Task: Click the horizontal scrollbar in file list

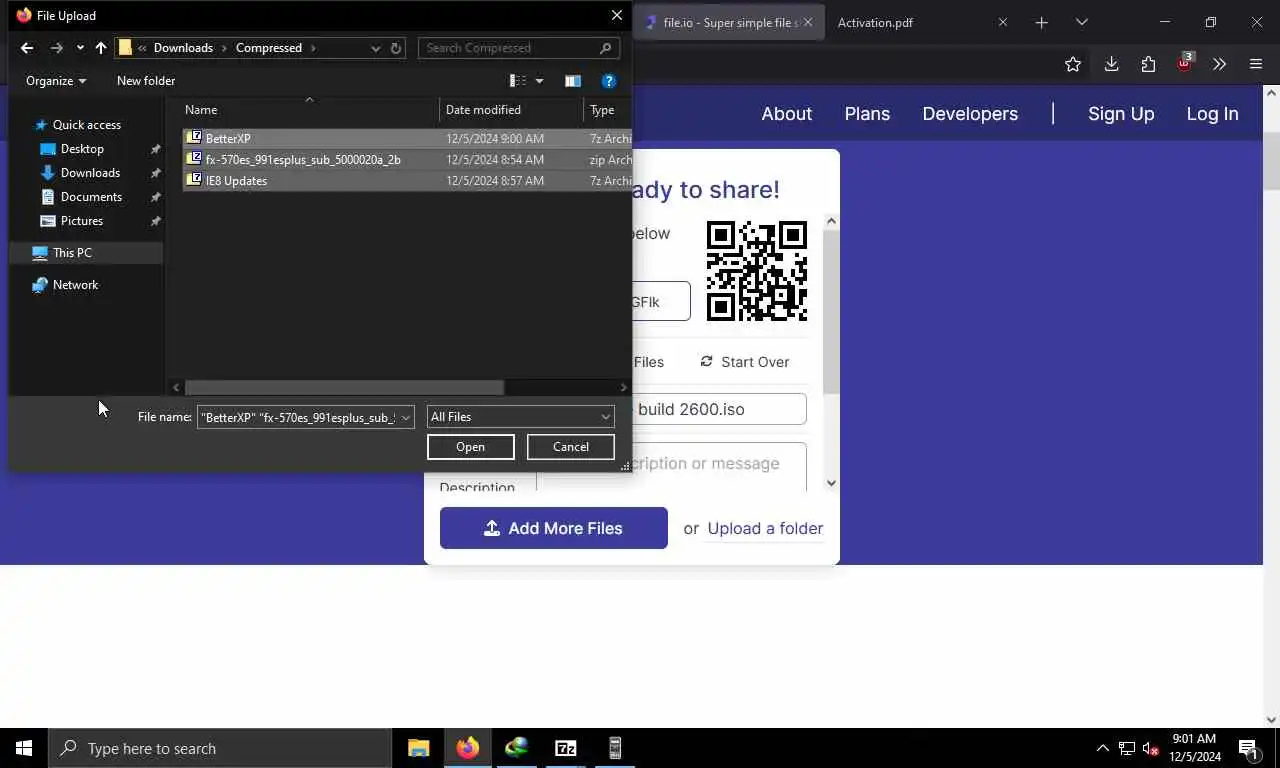Action: coord(344,388)
